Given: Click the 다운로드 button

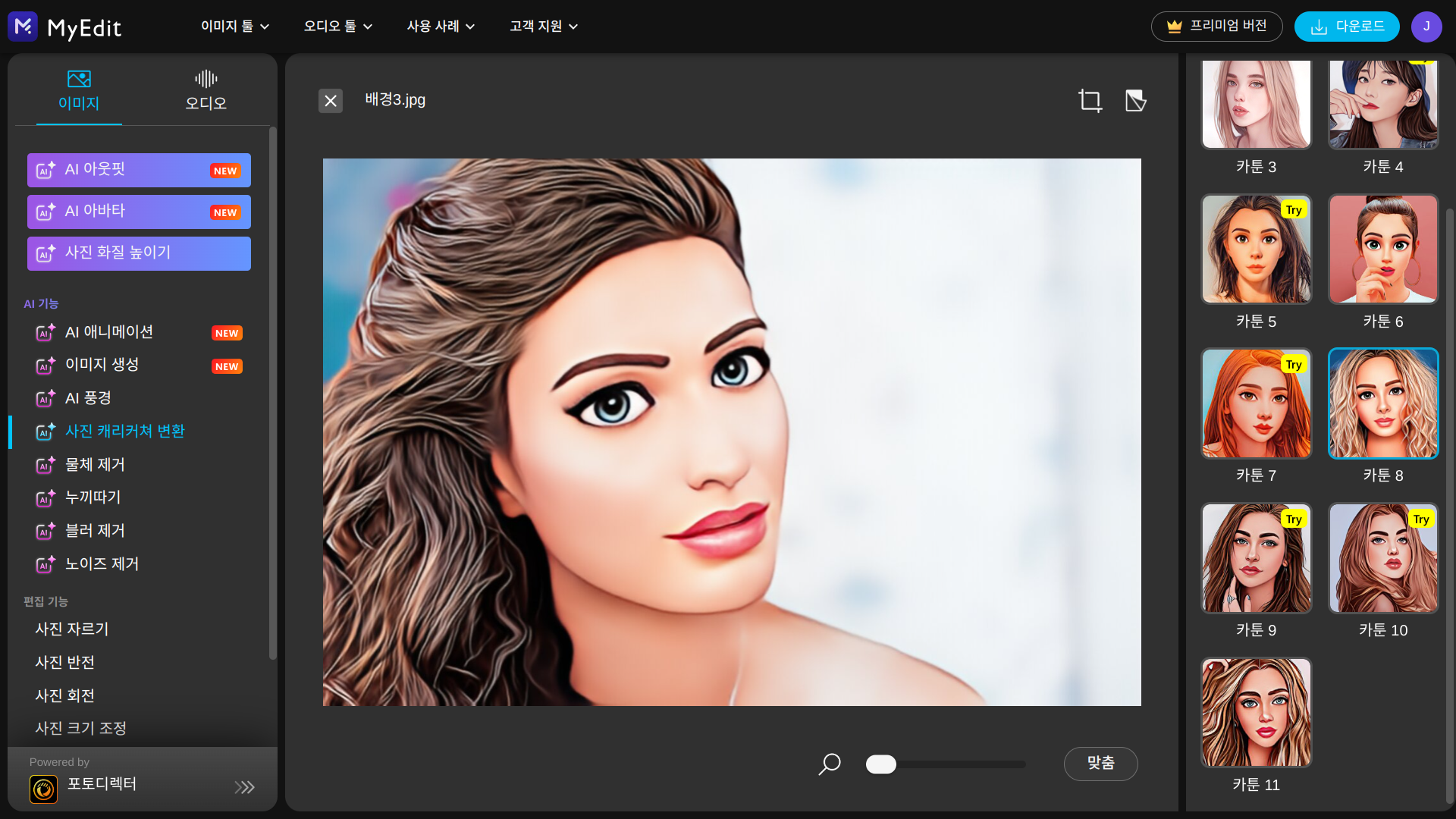Looking at the screenshot, I should [1347, 27].
